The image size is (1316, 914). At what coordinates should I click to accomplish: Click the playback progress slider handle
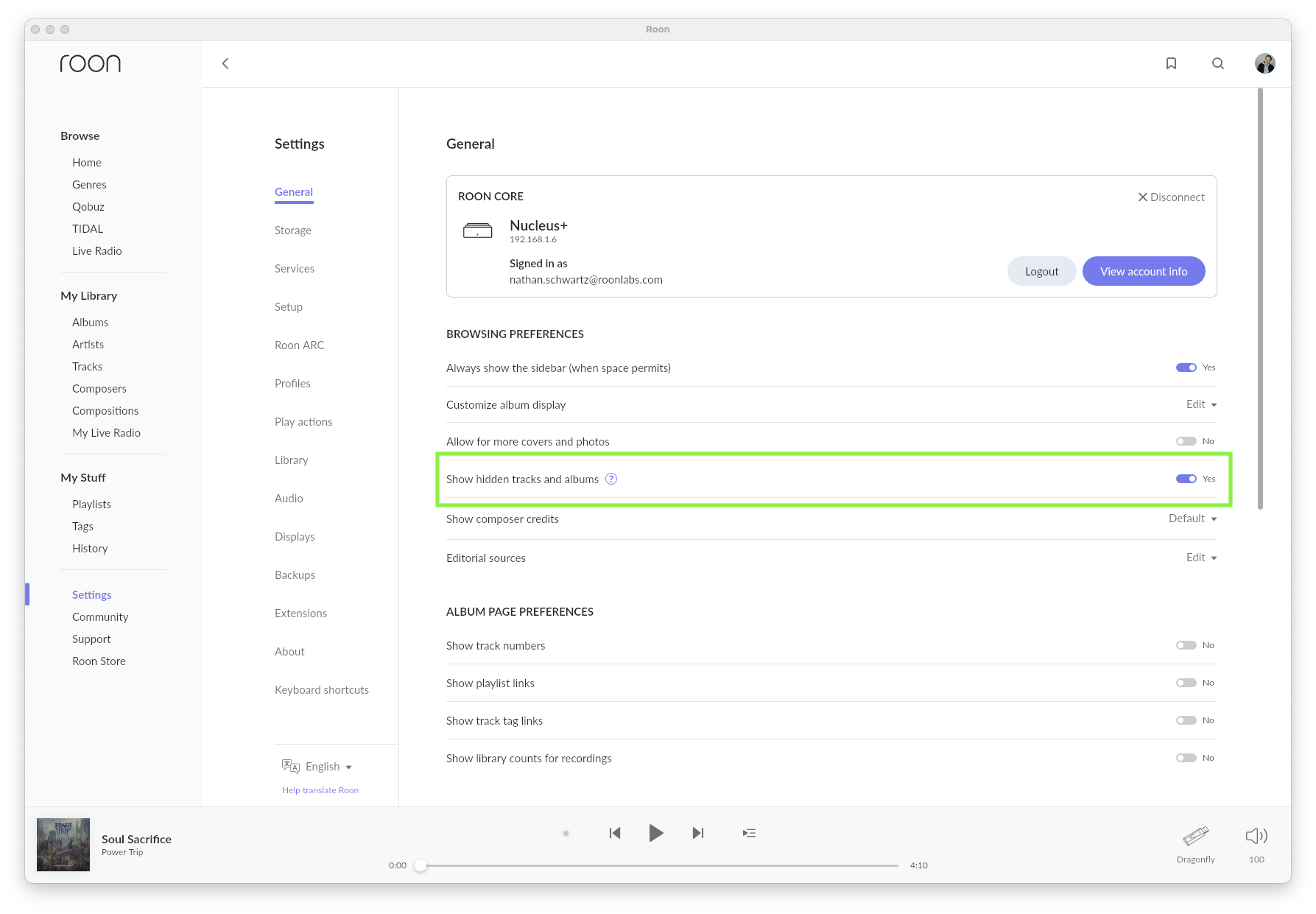pos(421,865)
